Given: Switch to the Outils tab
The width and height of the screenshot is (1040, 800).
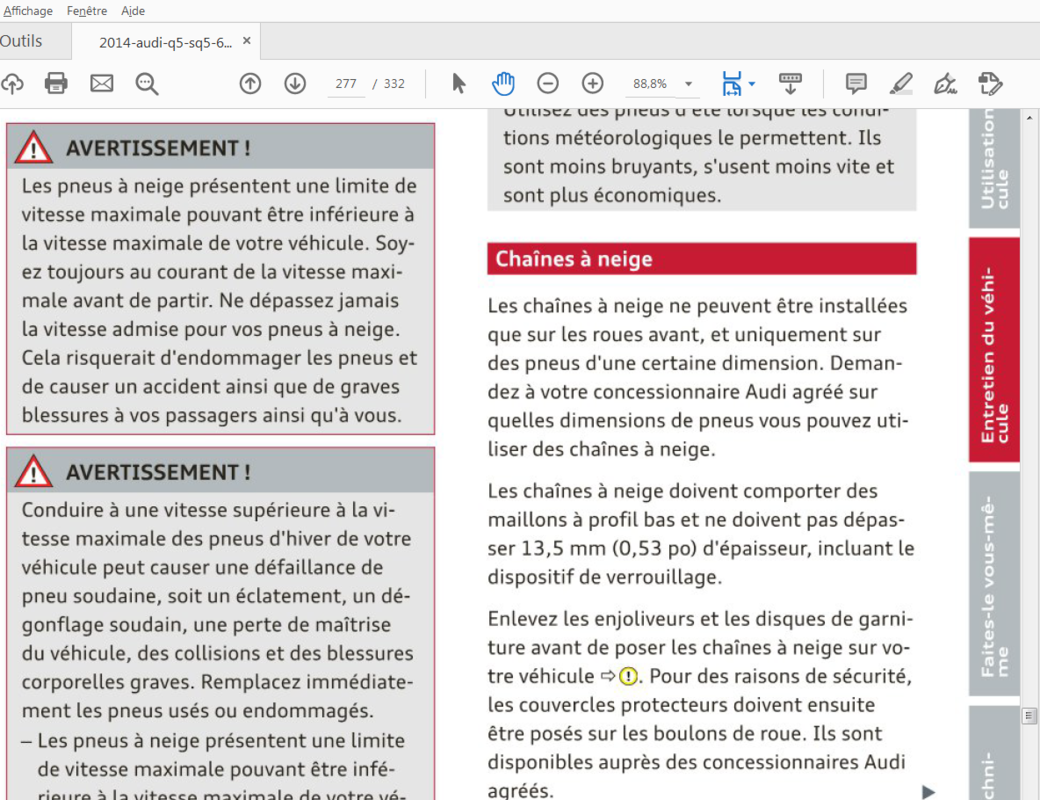Looking at the screenshot, I should click(x=22, y=42).
